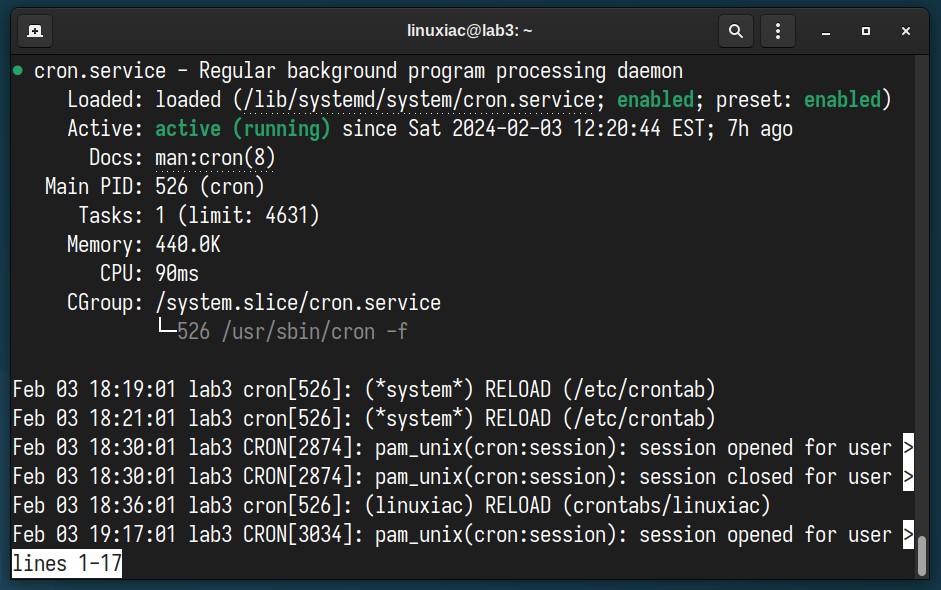Click the scrollbar thumb on the right edge
This screenshot has height=590, width=941.
point(922,556)
